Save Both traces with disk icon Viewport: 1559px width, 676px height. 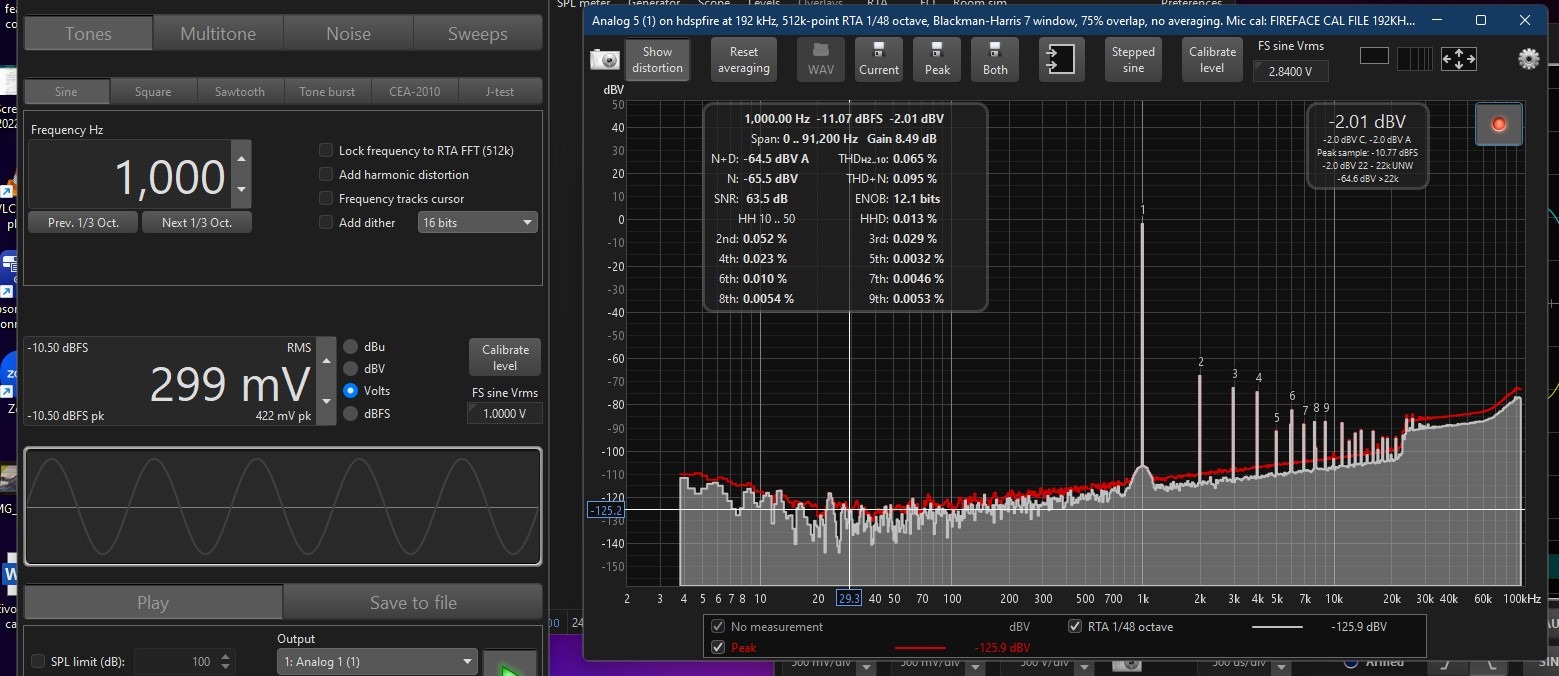click(995, 60)
